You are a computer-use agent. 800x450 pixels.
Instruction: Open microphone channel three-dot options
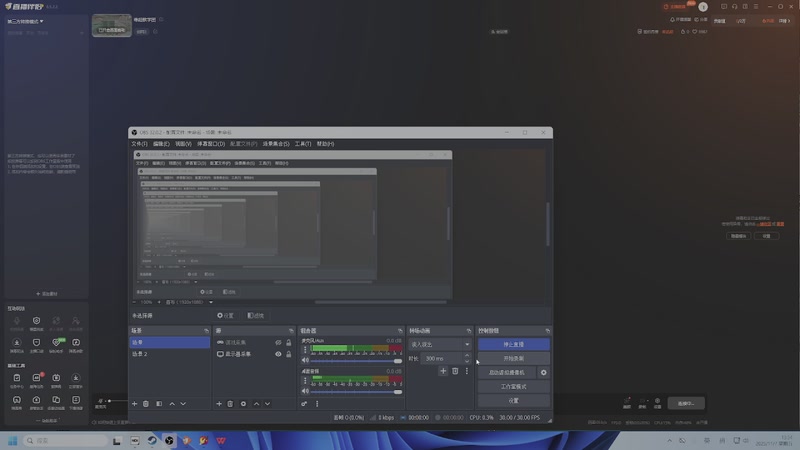point(305,349)
